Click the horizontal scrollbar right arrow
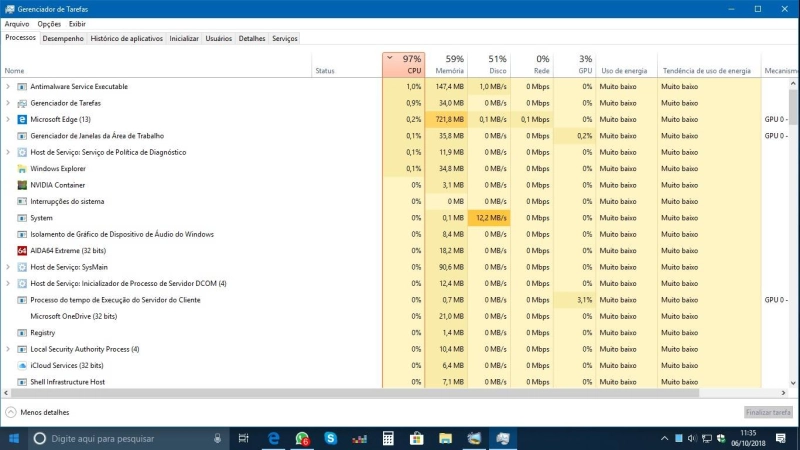The width and height of the screenshot is (800, 450). pyautogui.click(x=783, y=393)
